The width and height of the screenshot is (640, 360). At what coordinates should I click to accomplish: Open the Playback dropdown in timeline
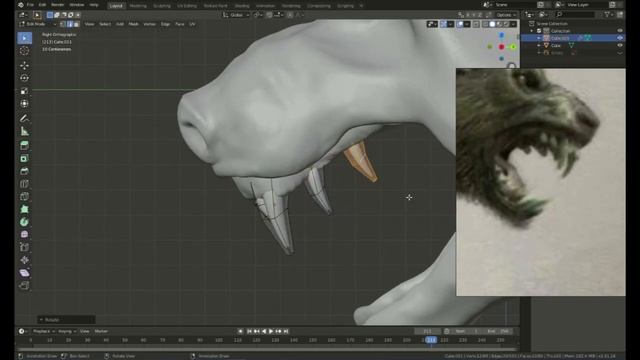tap(44, 331)
